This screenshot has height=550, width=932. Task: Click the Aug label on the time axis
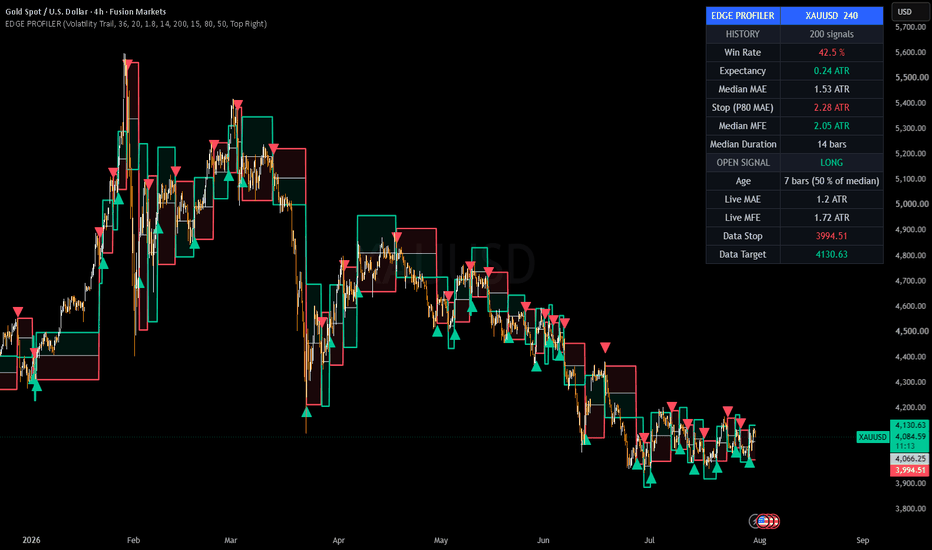pyautogui.click(x=760, y=540)
